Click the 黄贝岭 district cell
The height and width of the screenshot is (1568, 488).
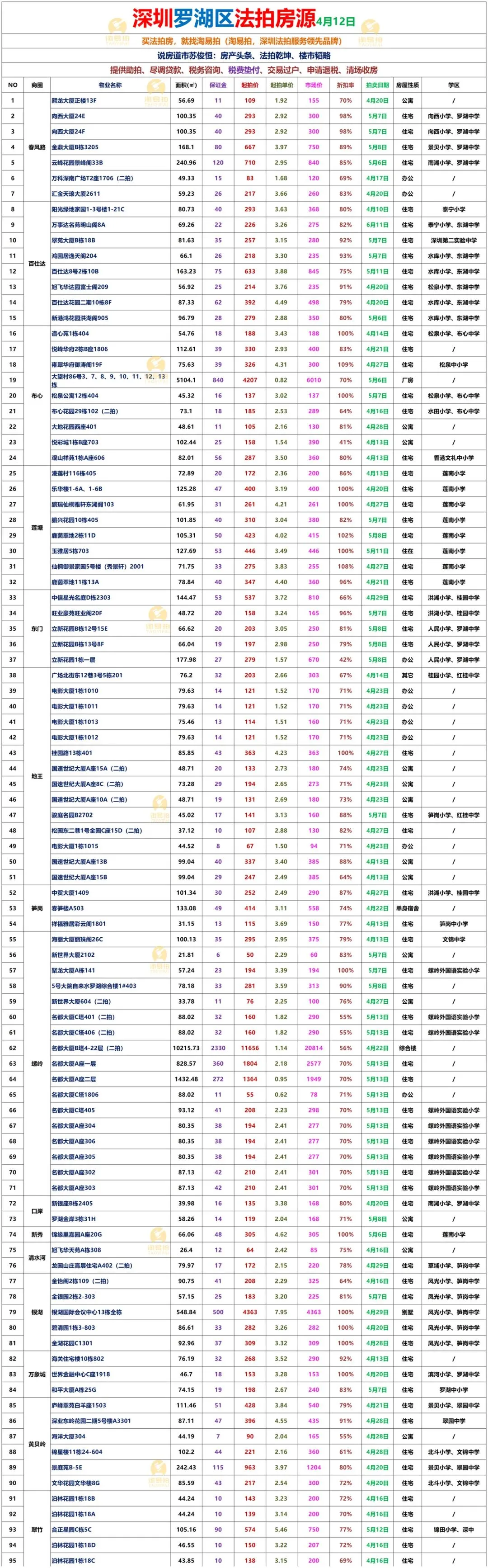click(37, 1445)
